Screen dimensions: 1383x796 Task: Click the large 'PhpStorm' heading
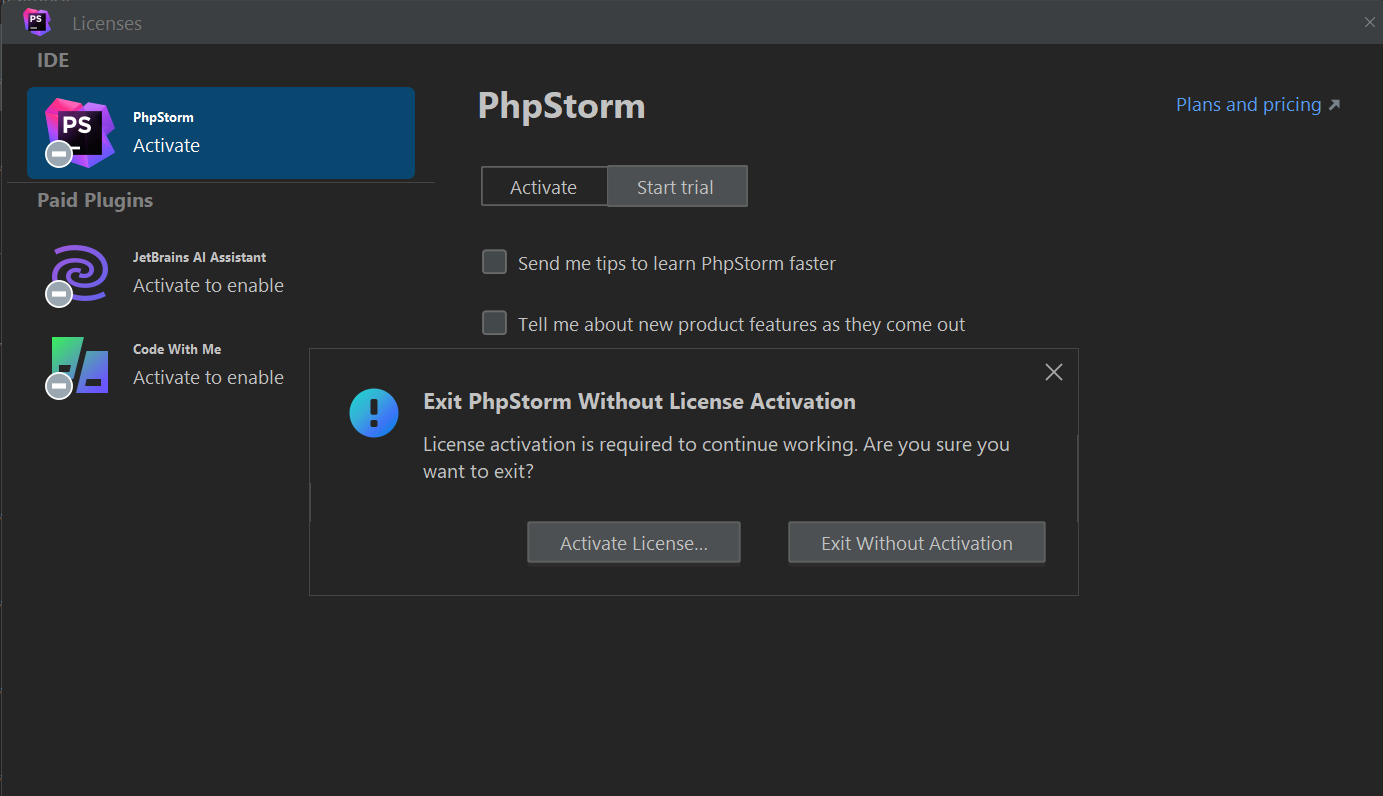point(562,106)
